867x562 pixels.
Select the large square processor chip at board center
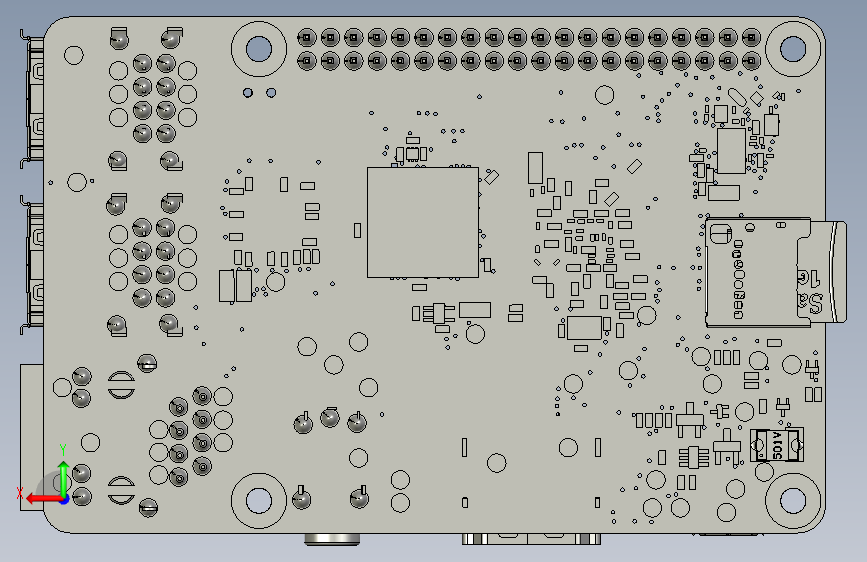click(x=423, y=222)
